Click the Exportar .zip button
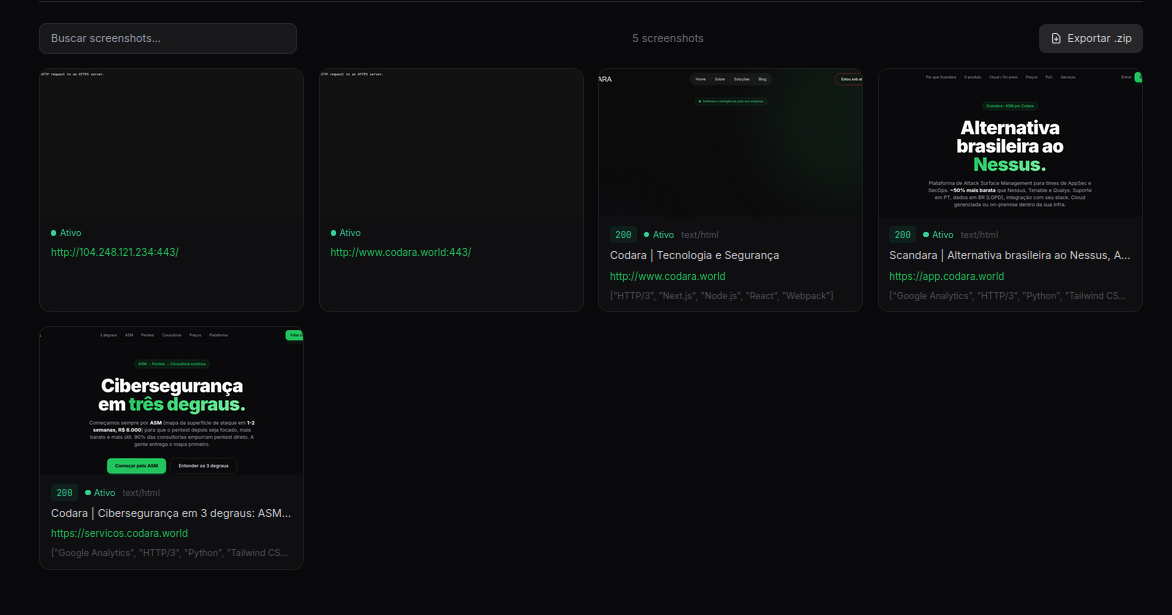Screen dimensions: 1172x615 1091,38
